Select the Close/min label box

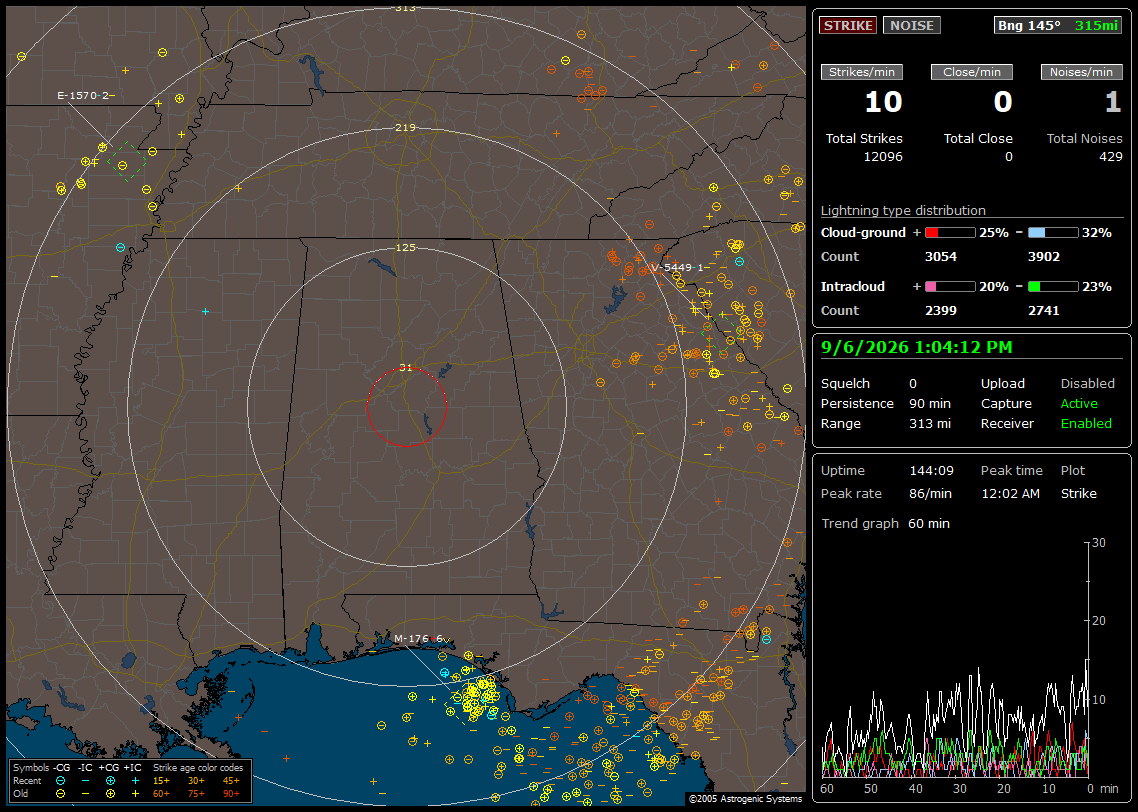click(972, 72)
